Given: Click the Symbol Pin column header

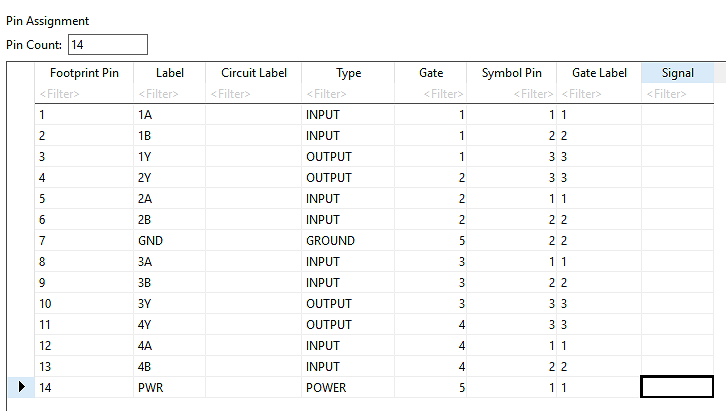Looking at the screenshot, I should [x=512, y=73].
